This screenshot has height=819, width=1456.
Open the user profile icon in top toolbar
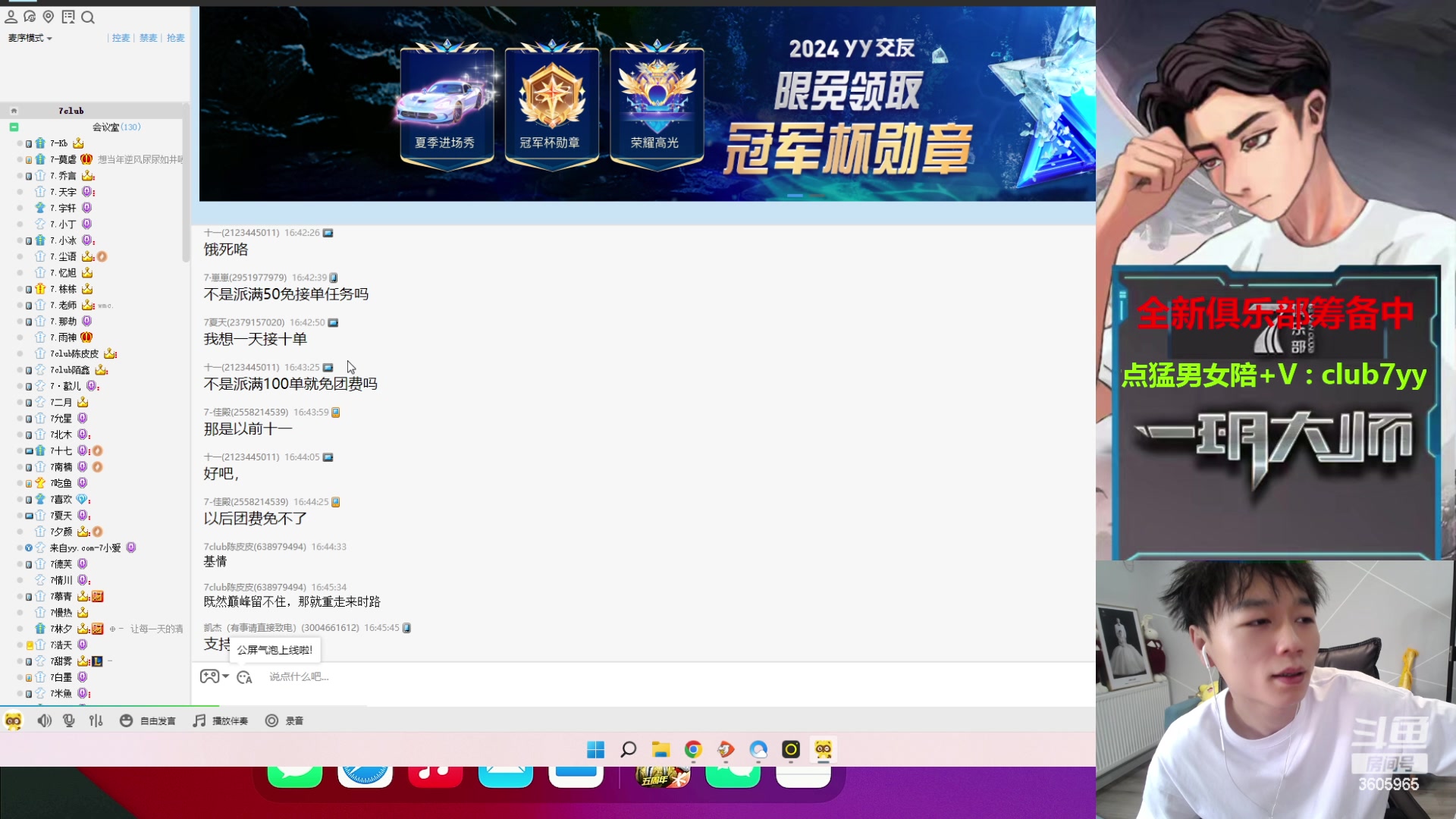pos(11,17)
